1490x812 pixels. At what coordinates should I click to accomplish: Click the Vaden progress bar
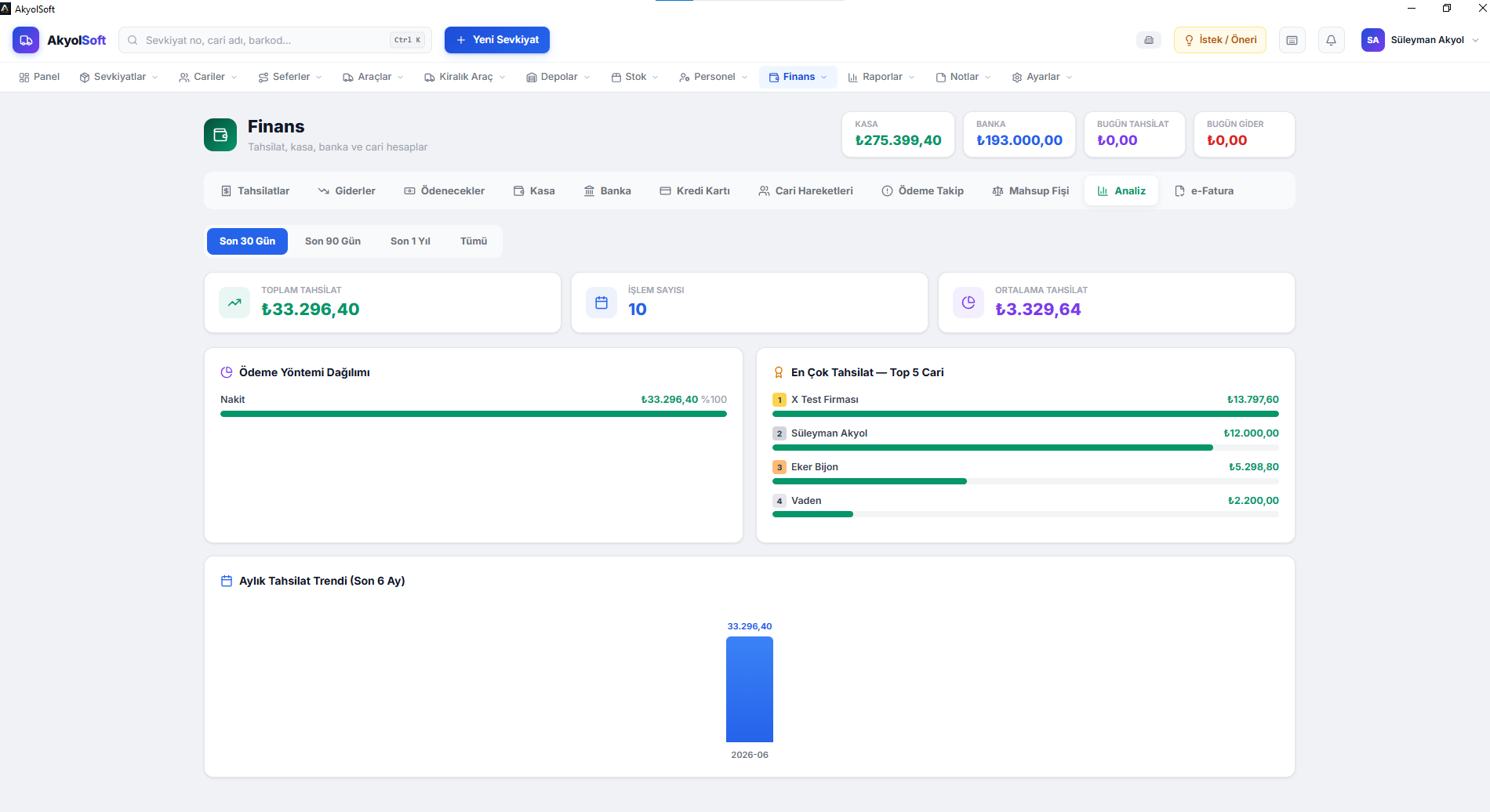click(1026, 515)
